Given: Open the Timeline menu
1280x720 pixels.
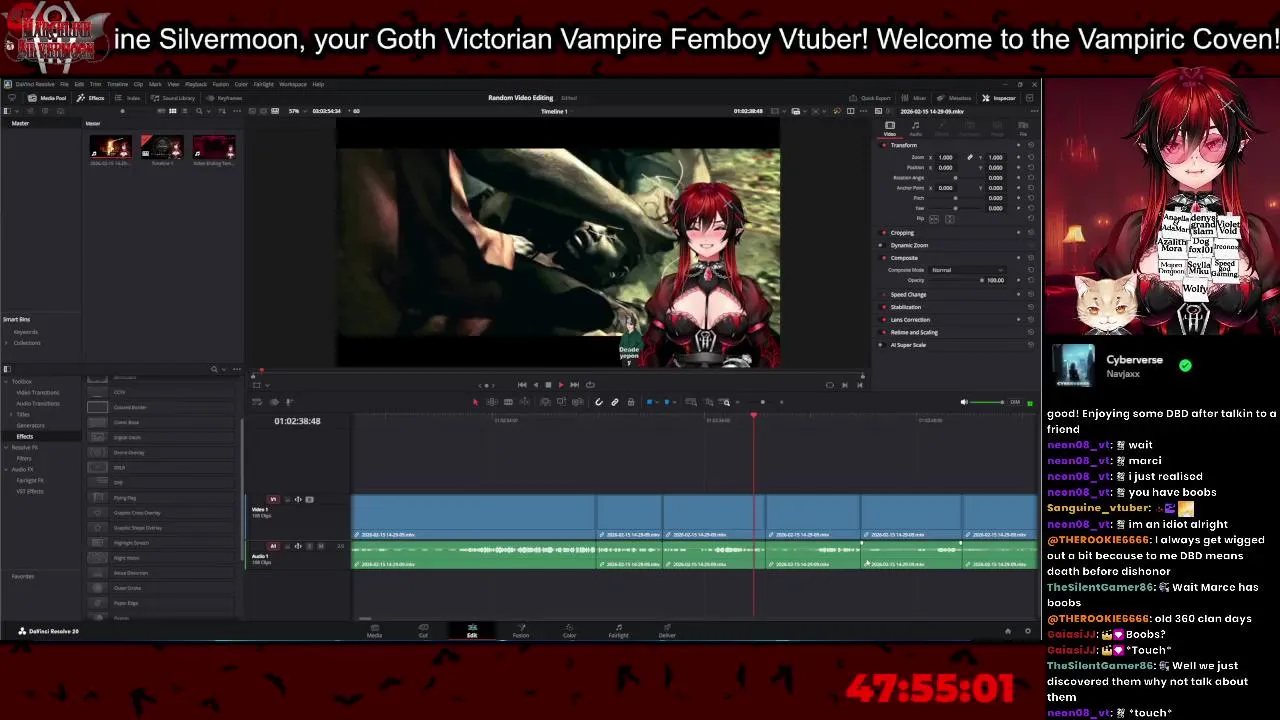Looking at the screenshot, I should [x=117, y=84].
